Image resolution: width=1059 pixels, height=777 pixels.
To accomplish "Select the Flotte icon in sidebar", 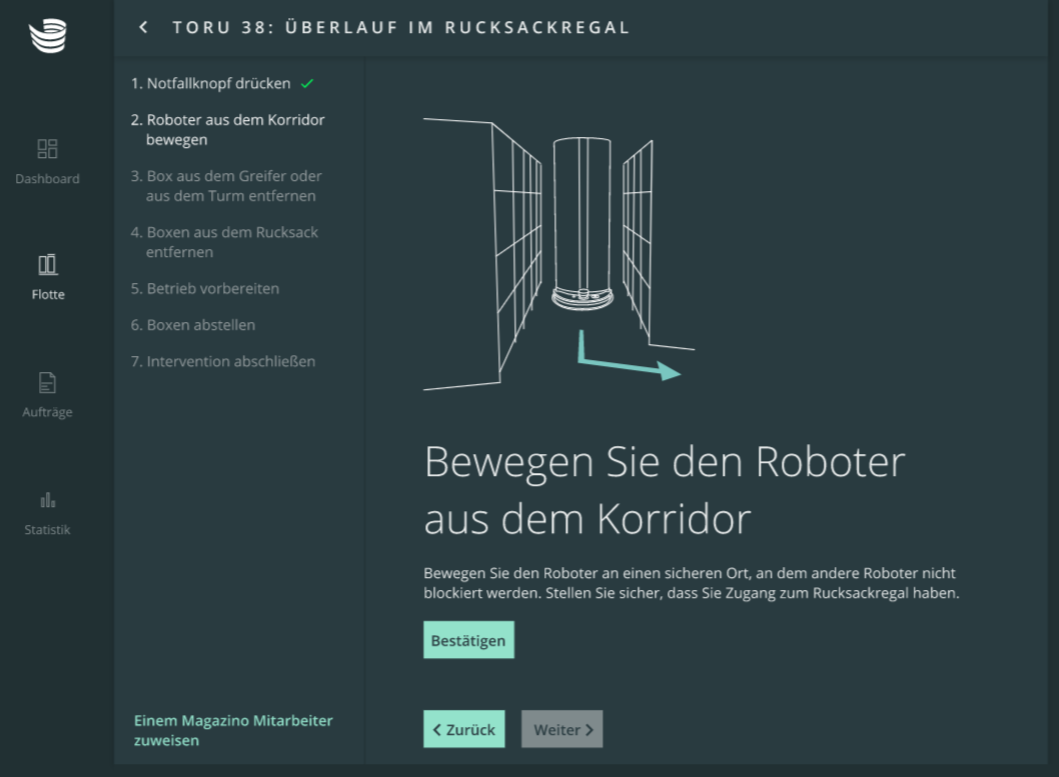I will [x=47, y=265].
